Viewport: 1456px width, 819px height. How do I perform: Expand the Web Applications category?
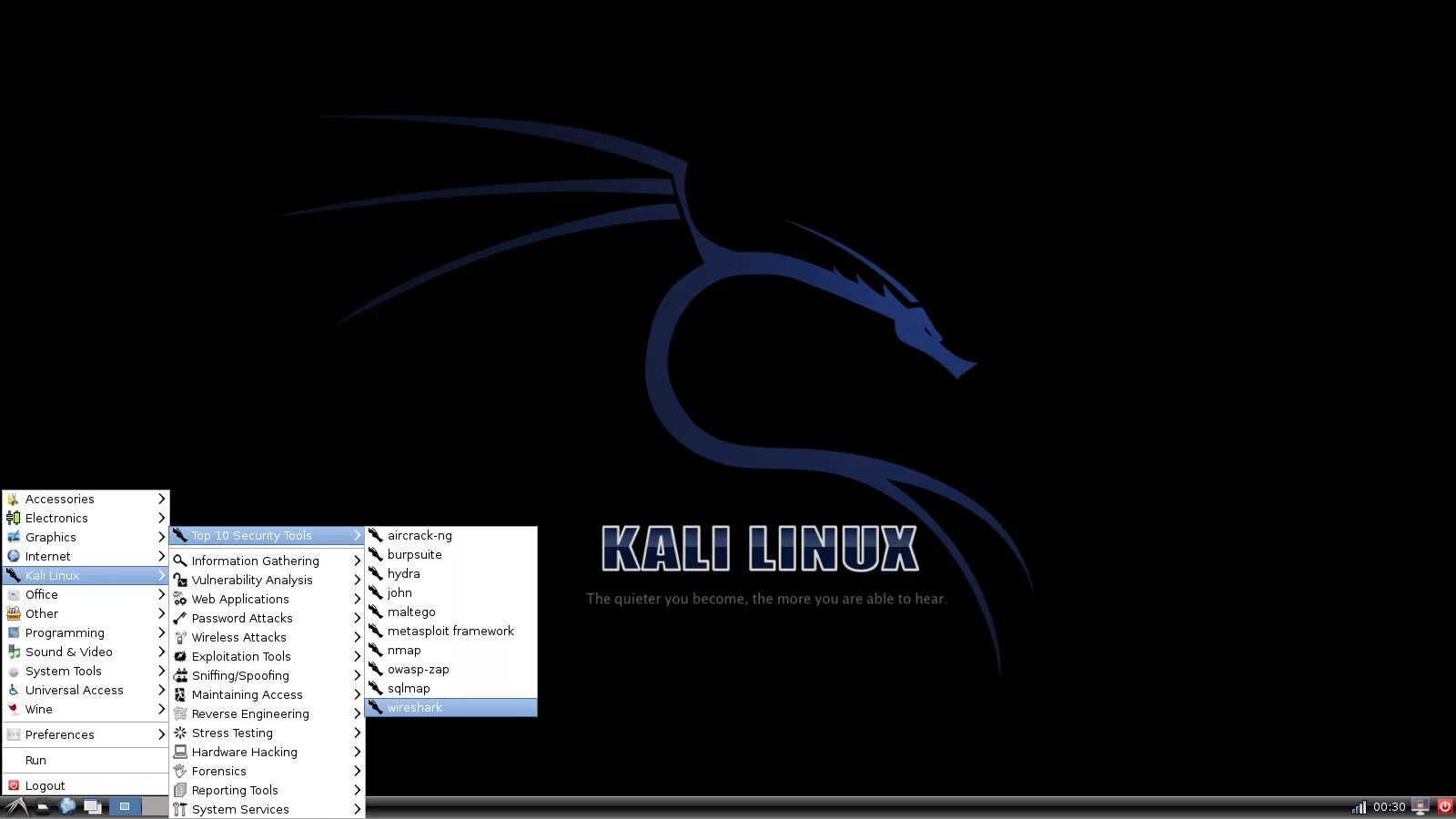267,599
